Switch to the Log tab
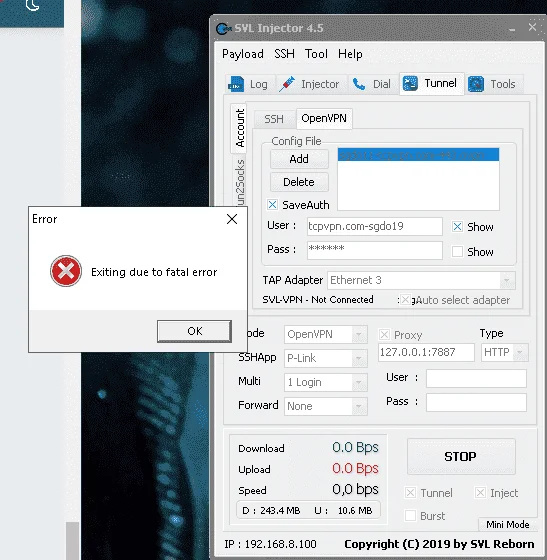547x560 pixels. pos(250,84)
